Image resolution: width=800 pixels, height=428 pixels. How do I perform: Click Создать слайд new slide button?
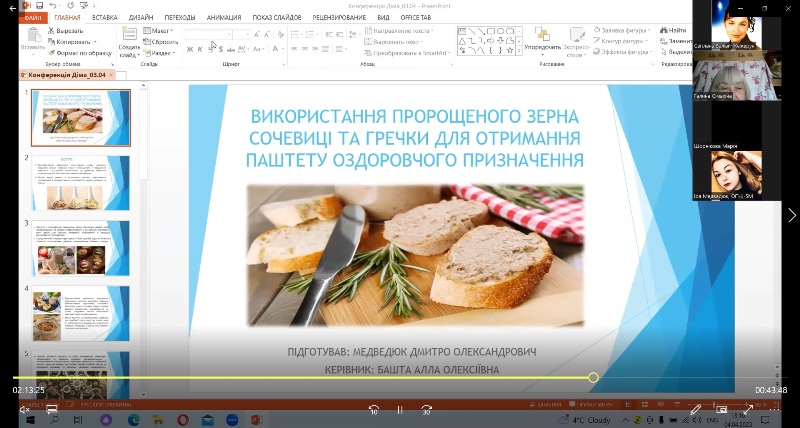point(130,42)
